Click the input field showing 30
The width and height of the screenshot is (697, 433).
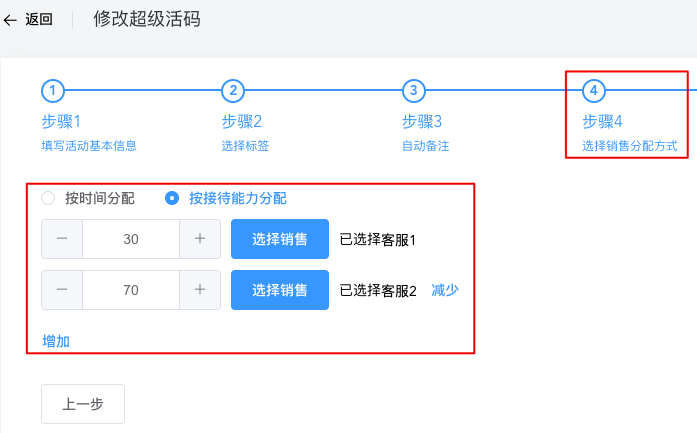tap(131, 239)
